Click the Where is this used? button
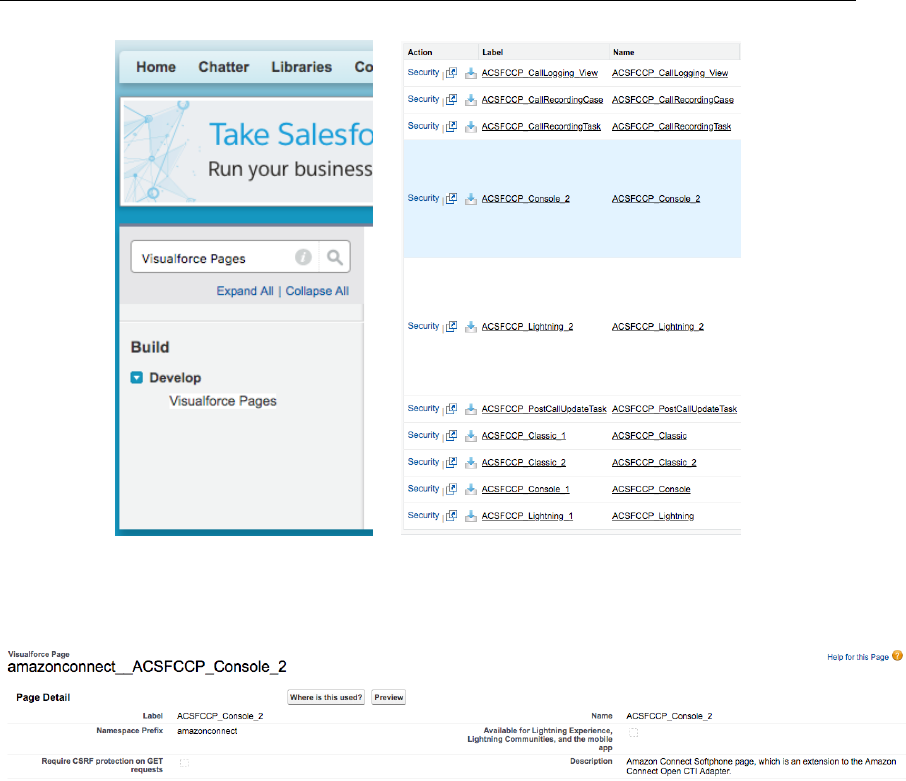Image resolution: width=906 pixels, height=781 pixels. pos(326,697)
